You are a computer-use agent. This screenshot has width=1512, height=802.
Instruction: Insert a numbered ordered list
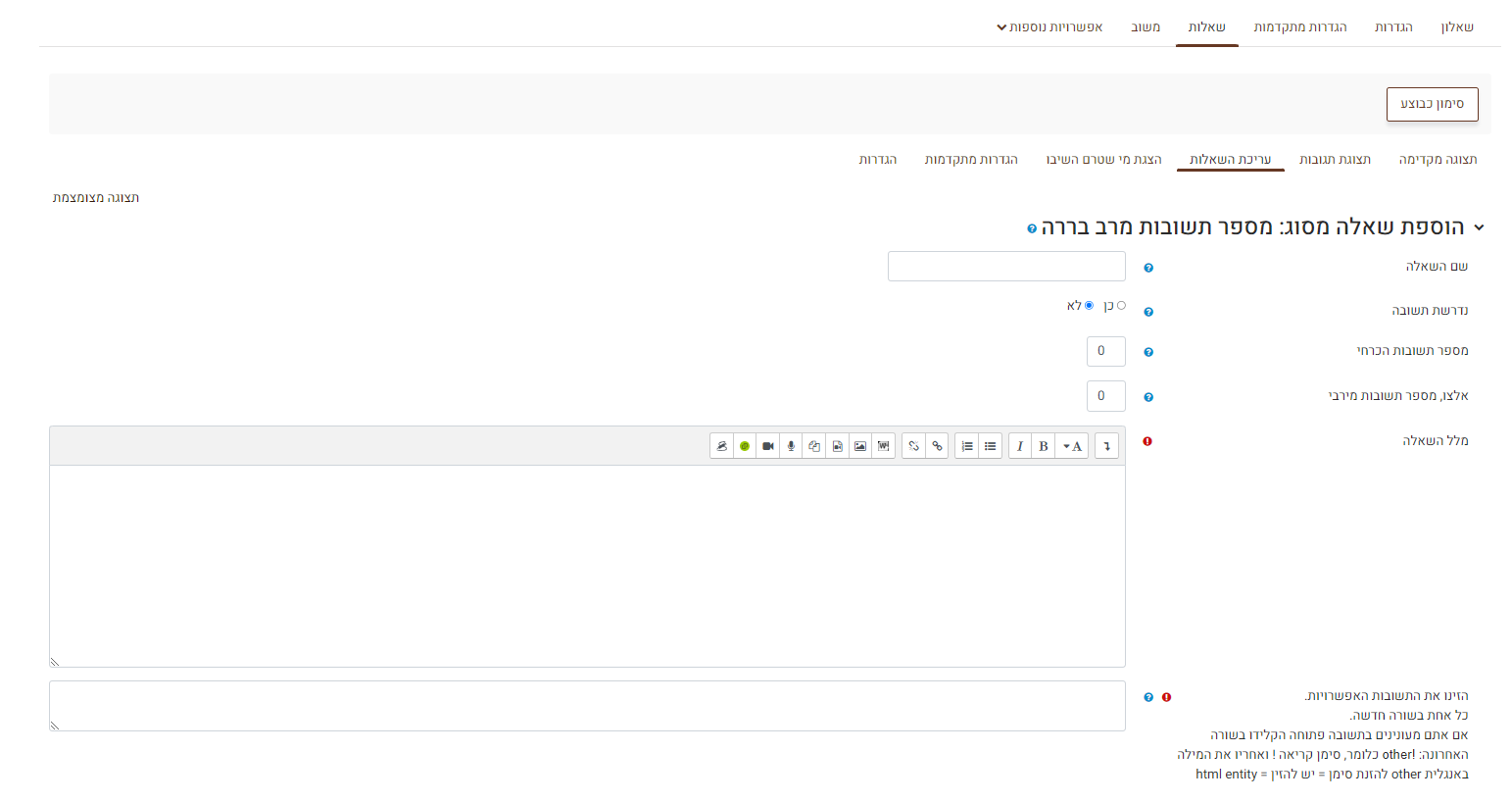[x=967, y=446]
